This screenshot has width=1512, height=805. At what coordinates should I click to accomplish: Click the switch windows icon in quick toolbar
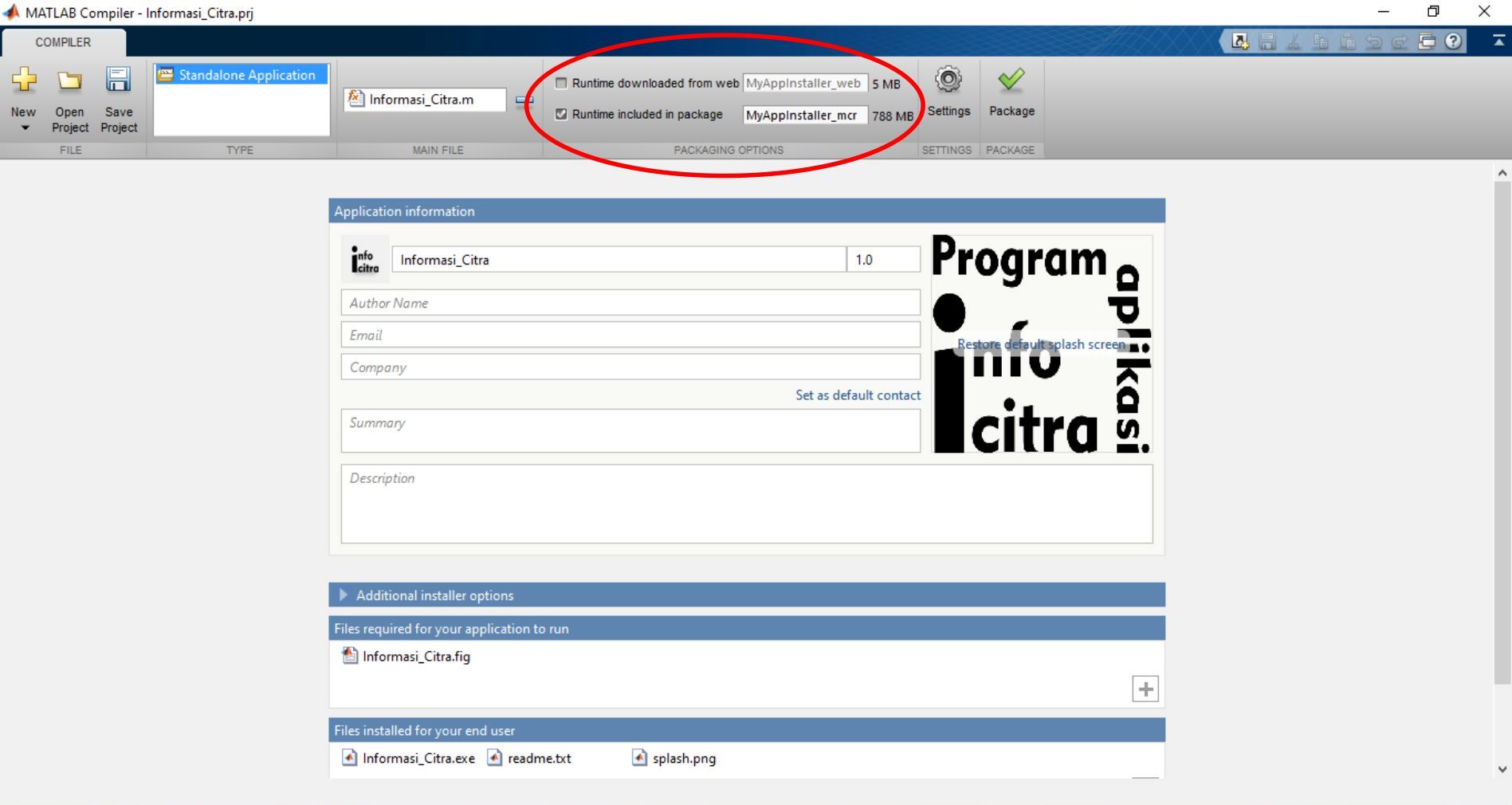click(x=1427, y=41)
